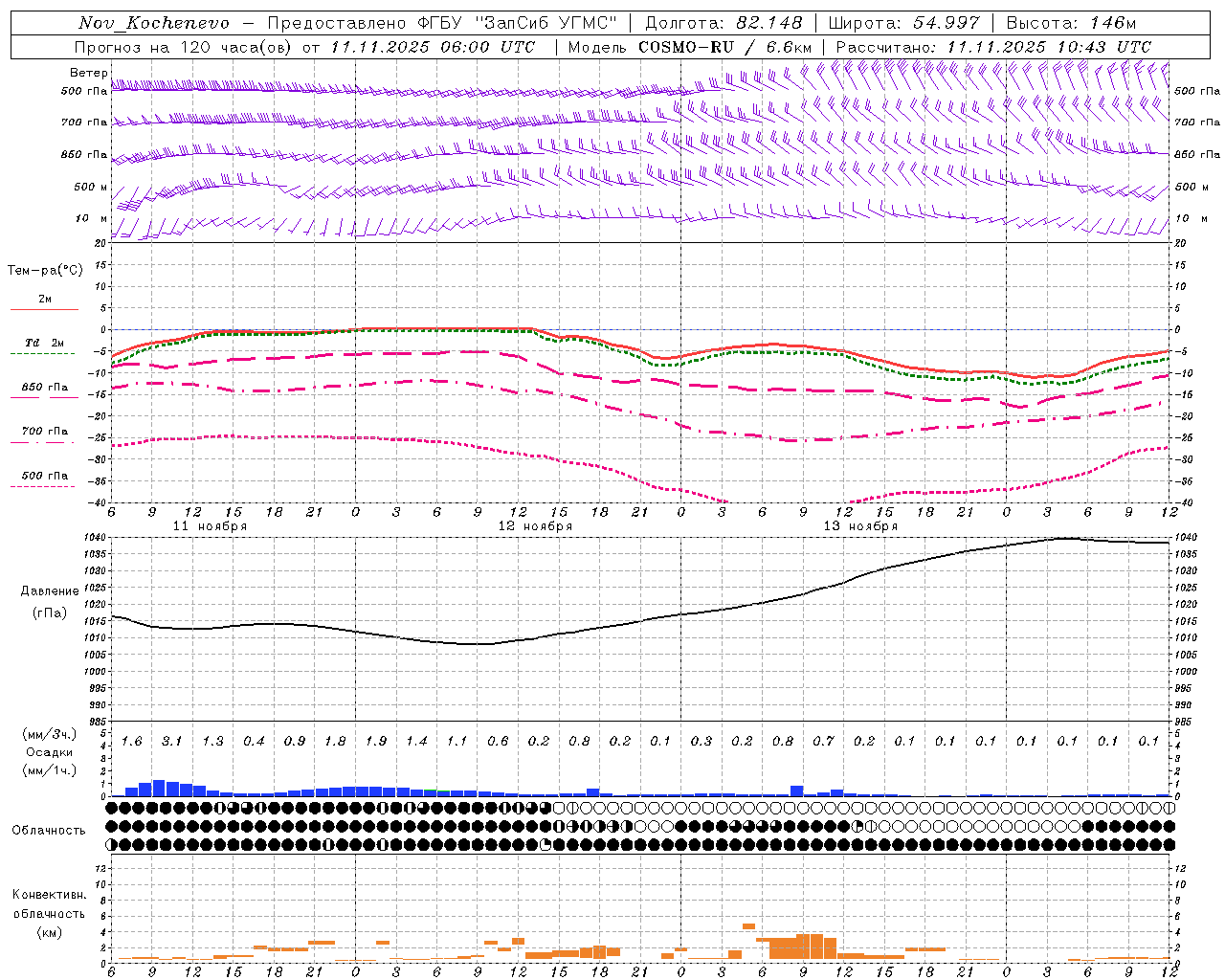The height and width of the screenshot is (980, 1225).
Task: Click the provider text ФГБУ "ЗапСиб УГМС"
Action: 518,23
